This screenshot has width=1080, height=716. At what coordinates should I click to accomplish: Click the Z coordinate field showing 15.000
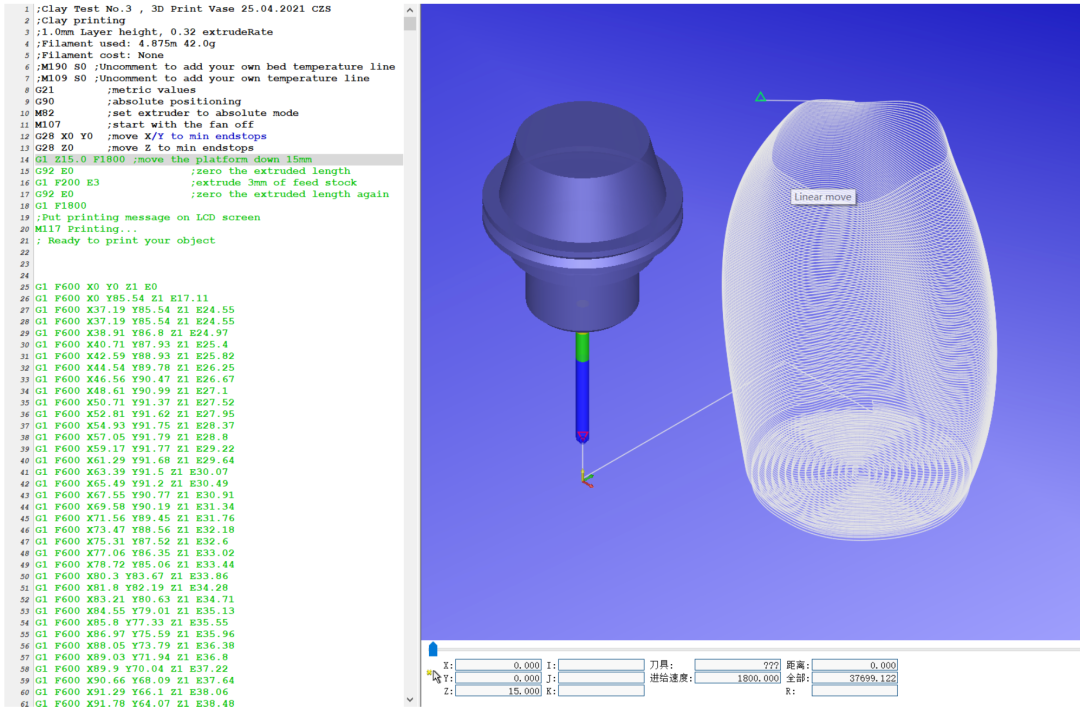(x=499, y=691)
